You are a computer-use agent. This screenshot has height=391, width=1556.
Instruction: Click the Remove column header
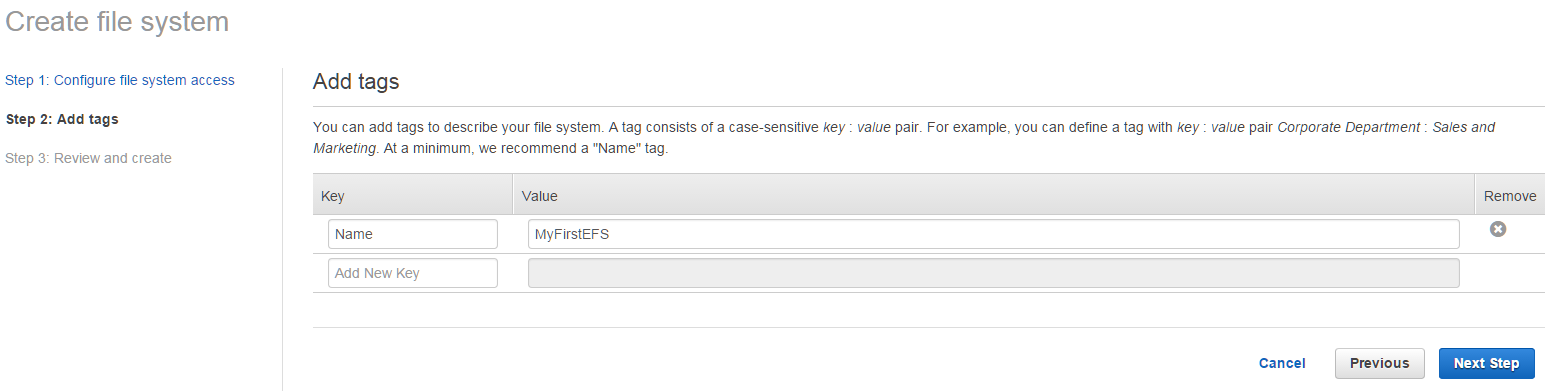coord(1509,196)
